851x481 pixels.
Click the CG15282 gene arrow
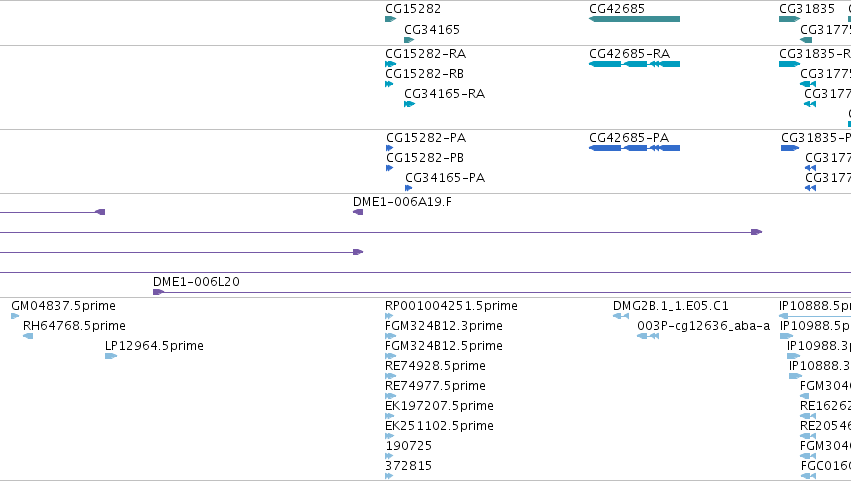(390, 19)
